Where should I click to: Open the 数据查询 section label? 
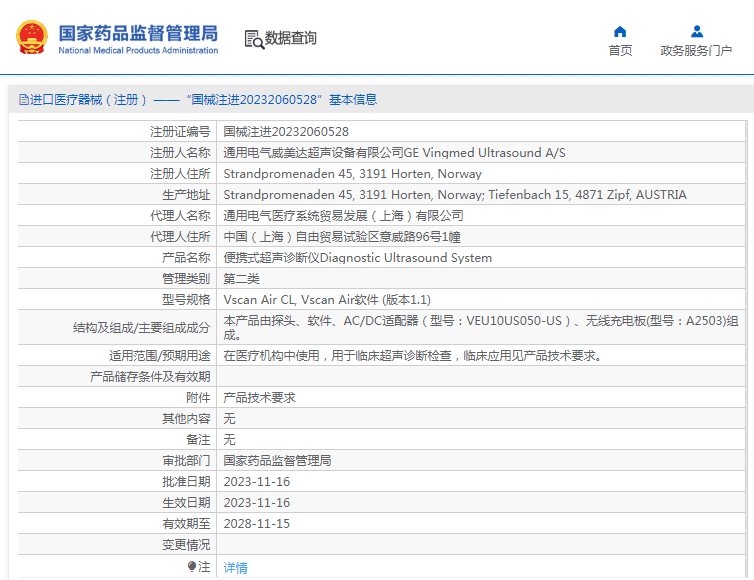[290, 38]
